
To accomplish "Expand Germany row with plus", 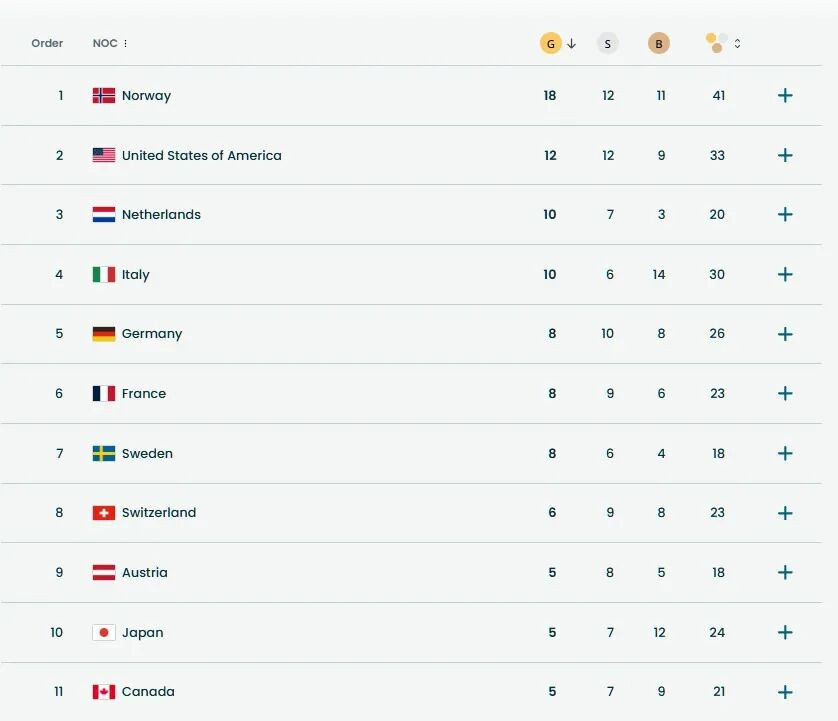I will click(785, 334).
